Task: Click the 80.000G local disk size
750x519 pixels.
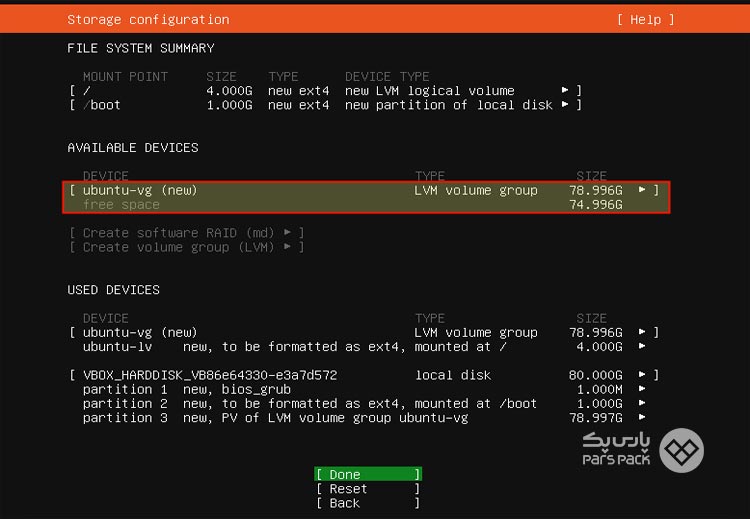Action: coord(596,375)
